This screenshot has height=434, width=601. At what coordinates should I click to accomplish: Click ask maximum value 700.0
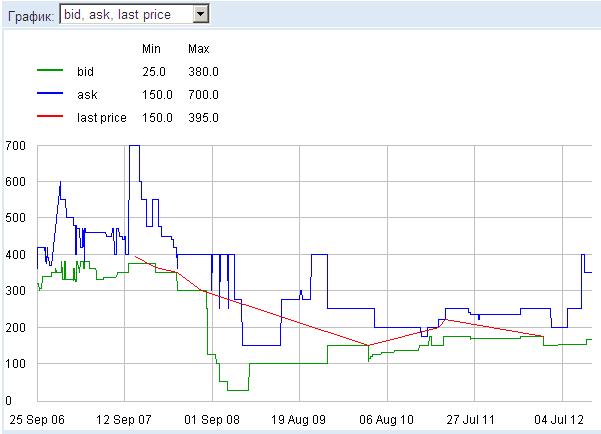pyautogui.click(x=203, y=95)
